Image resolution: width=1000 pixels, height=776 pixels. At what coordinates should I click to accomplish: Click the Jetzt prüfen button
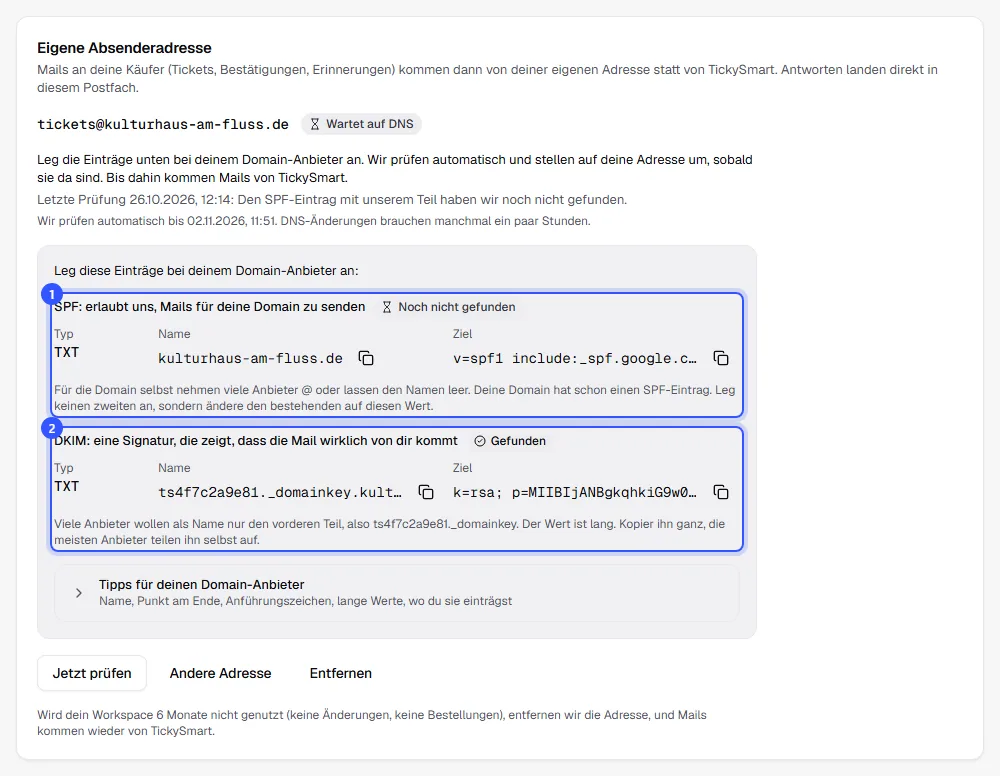point(92,673)
